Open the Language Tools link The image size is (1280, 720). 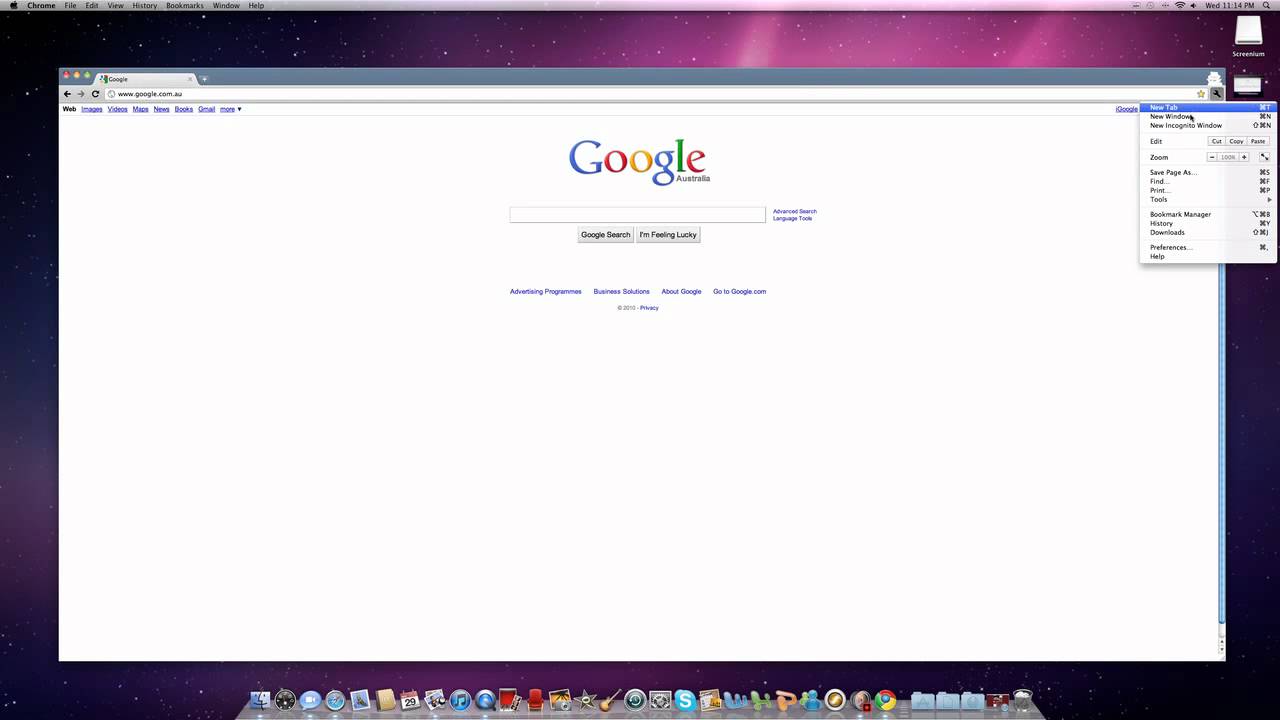point(793,218)
